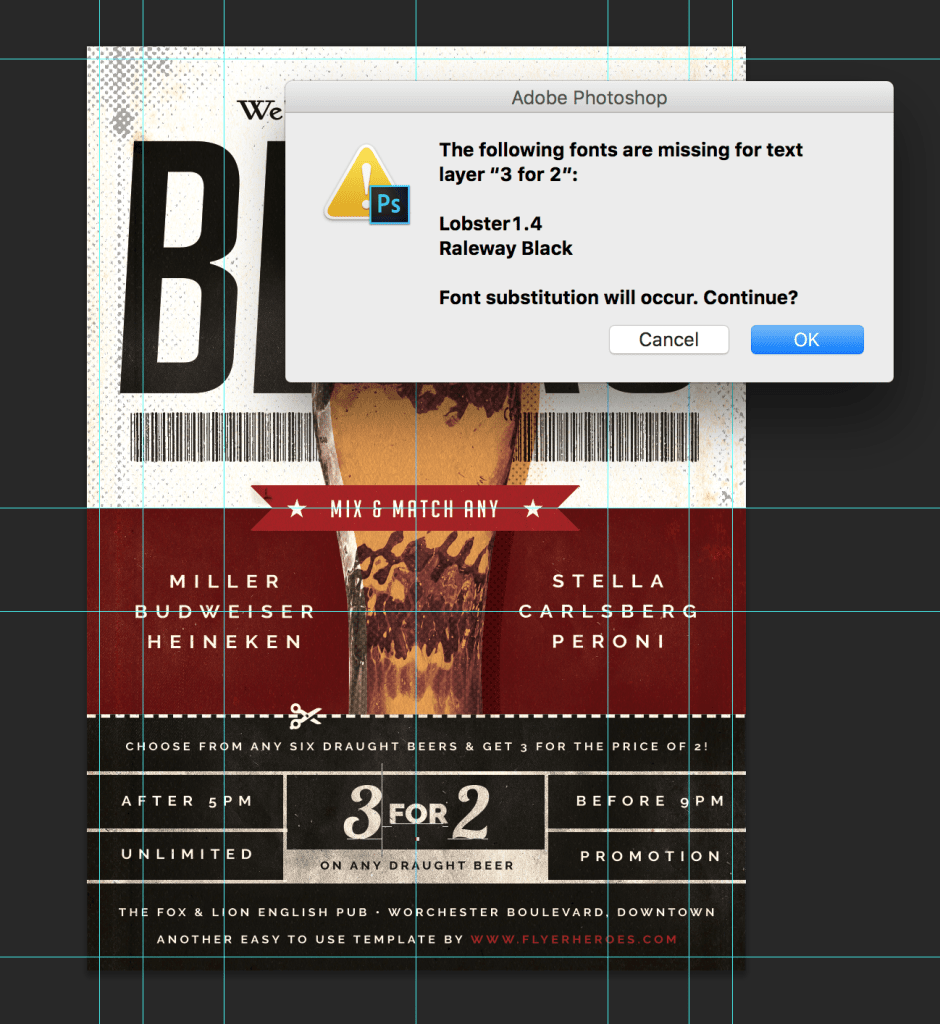This screenshot has width=940, height=1024.
Task: Click the 'CARLSBERG' text on the flyer
Action: click(608, 611)
